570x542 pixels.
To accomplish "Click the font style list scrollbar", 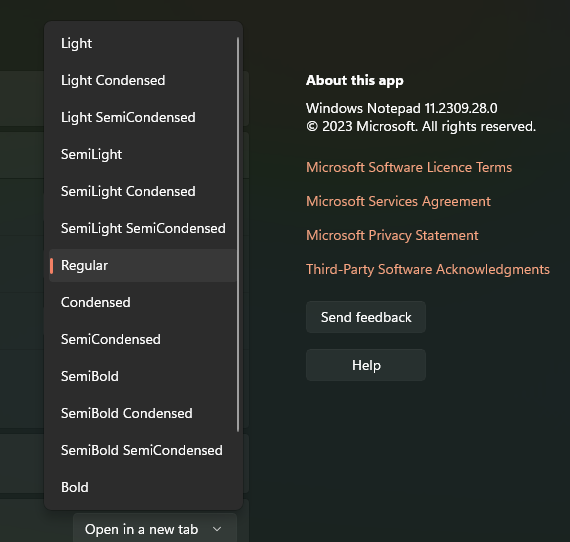I will (238, 234).
